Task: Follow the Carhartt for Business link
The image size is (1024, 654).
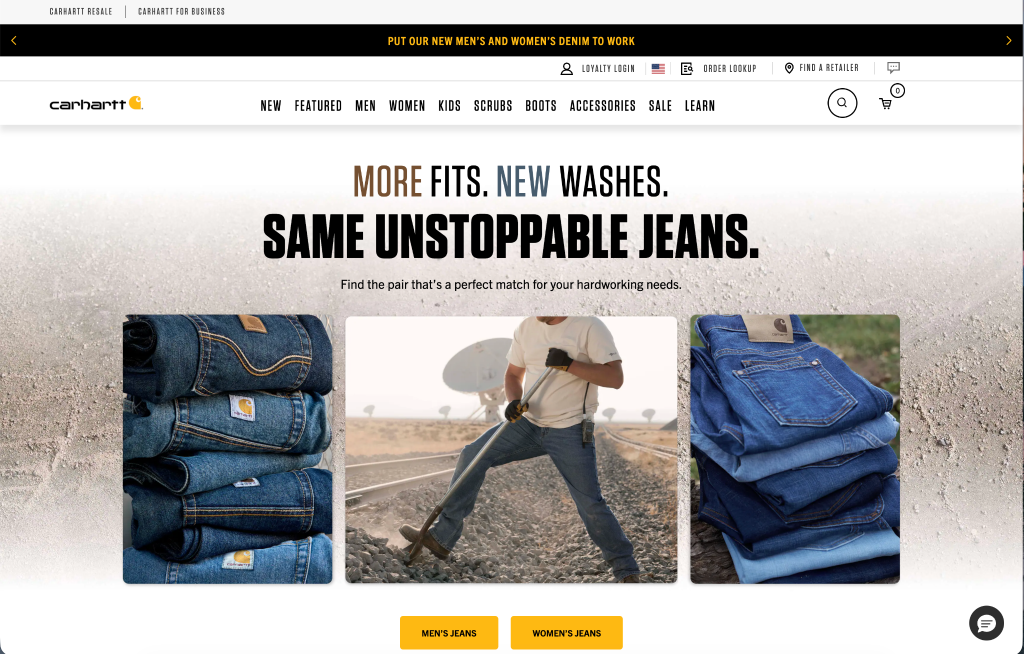Action: click(182, 12)
